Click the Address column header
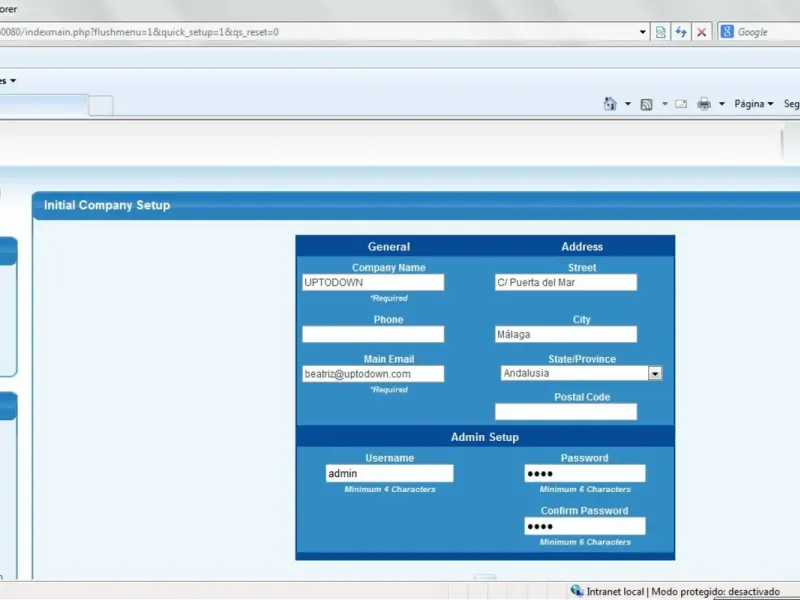Screen dimensions: 800x600 (582, 246)
